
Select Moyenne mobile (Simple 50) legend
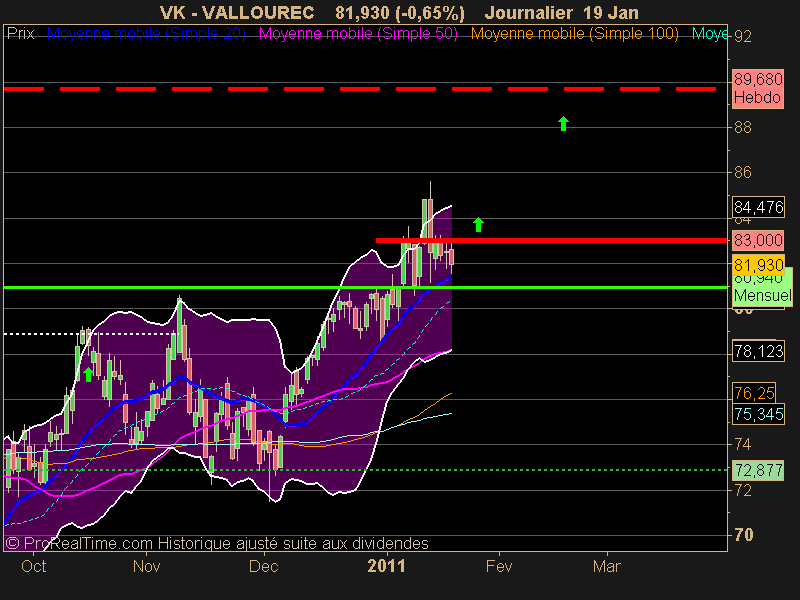(x=358, y=34)
